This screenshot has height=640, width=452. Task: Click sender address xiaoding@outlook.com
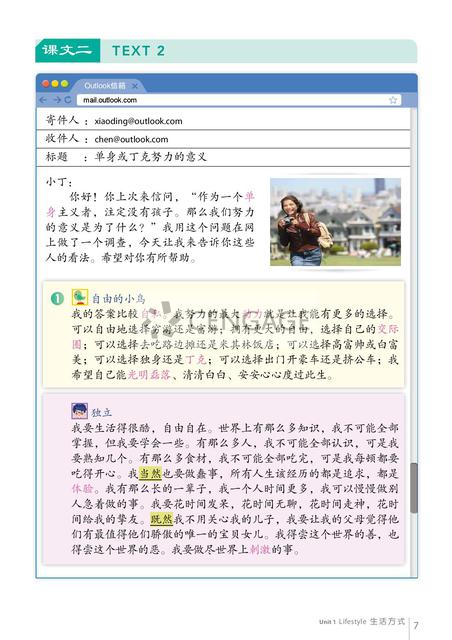click(138, 121)
